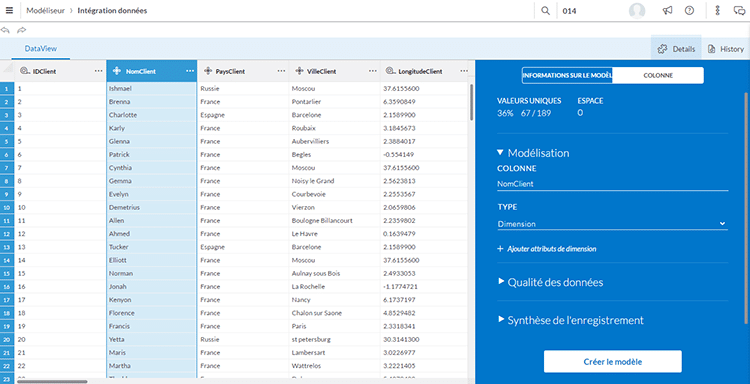Viewport: 750px width, 384px height.
Task: Click the PaysClient dimension icon
Action: coord(208,71)
